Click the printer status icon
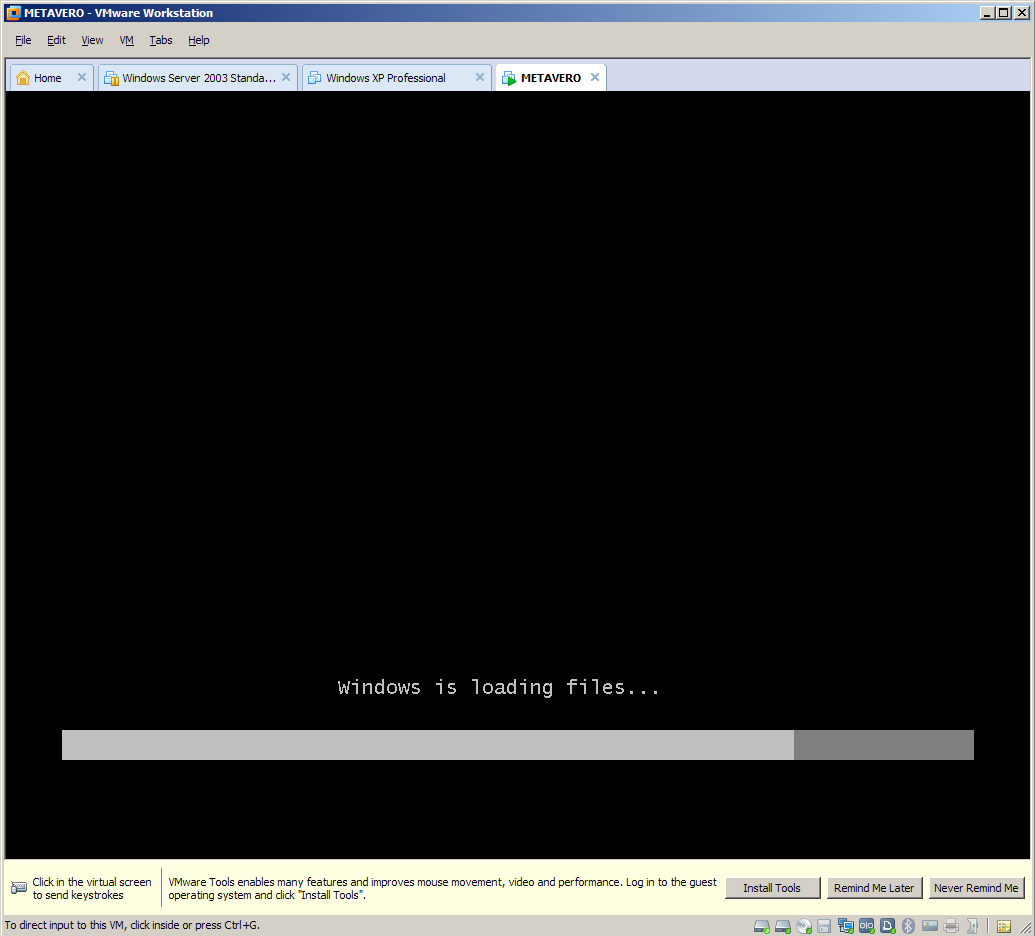The image size is (1035, 936). (x=951, y=926)
